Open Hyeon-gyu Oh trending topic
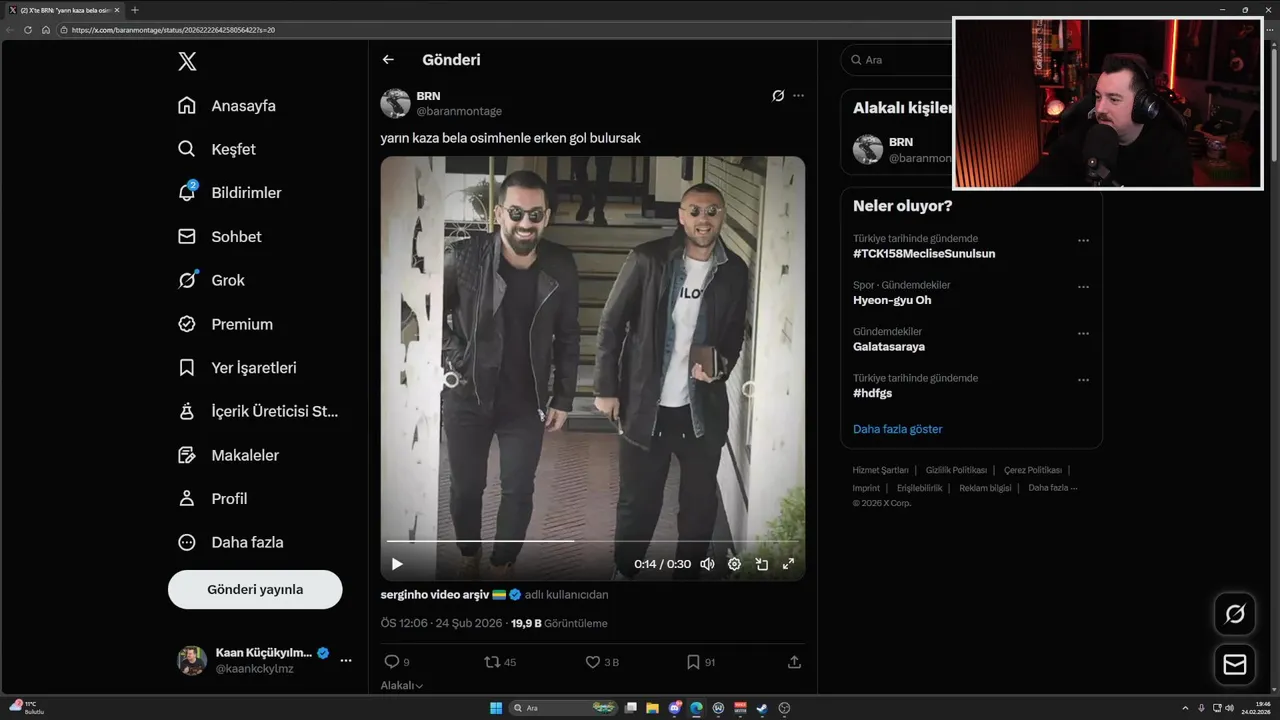The width and height of the screenshot is (1280, 720). click(x=892, y=300)
